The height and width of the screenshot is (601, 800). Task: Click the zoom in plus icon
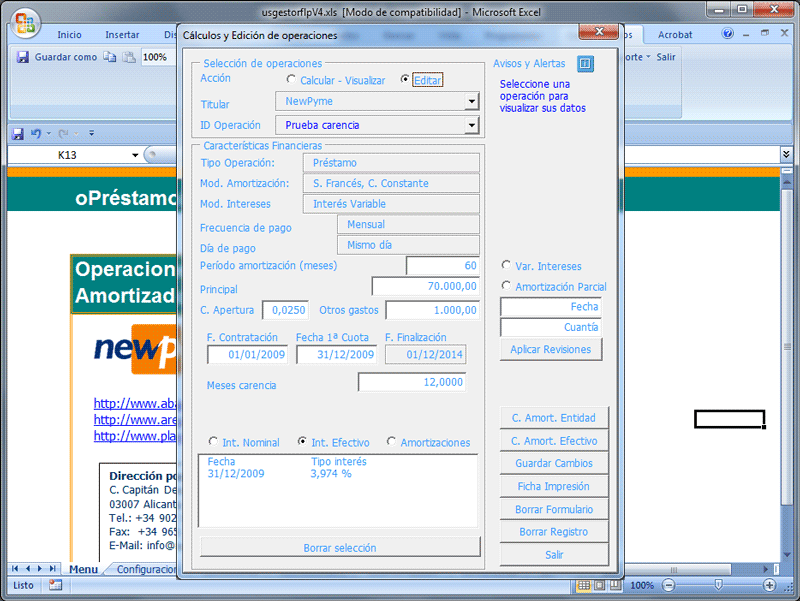(769, 585)
